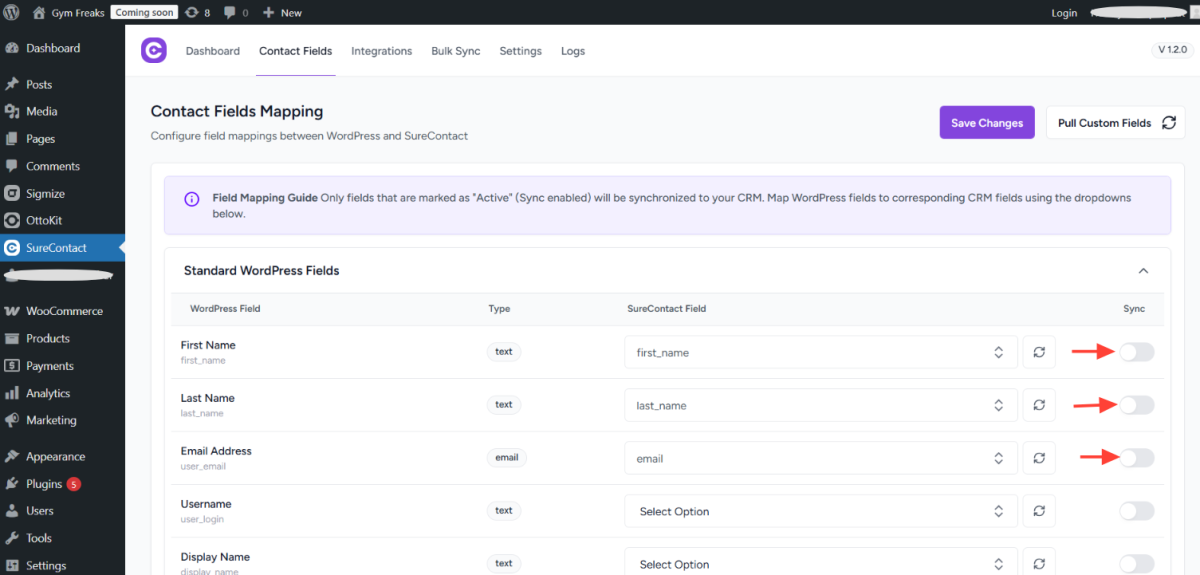The width and height of the screenshot is (1200, 575).
Task: Toggle the Username sync switch
Action: pos(1136,511)
